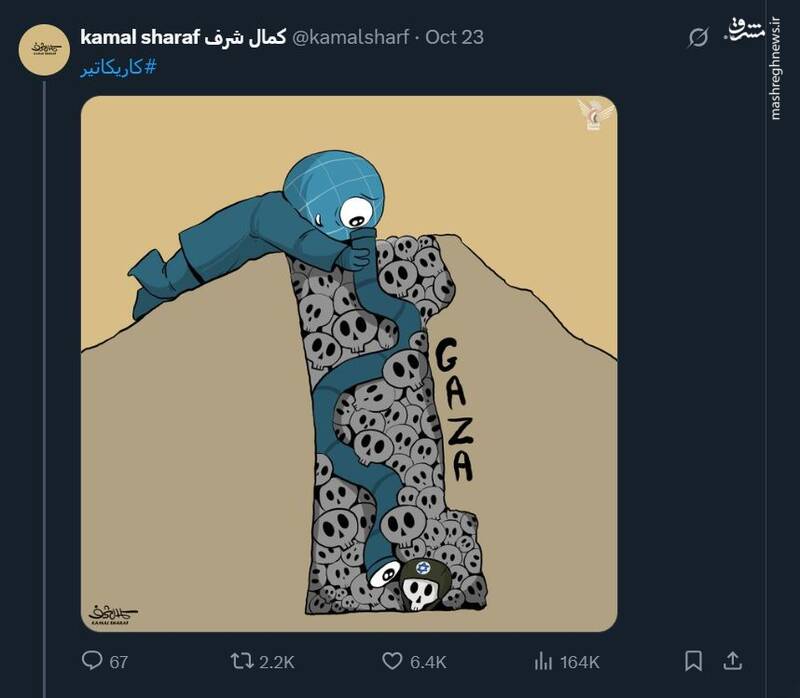Click the Grok icon beside the tweet date
Screen dimensions: 800x698
coord(699,38)
